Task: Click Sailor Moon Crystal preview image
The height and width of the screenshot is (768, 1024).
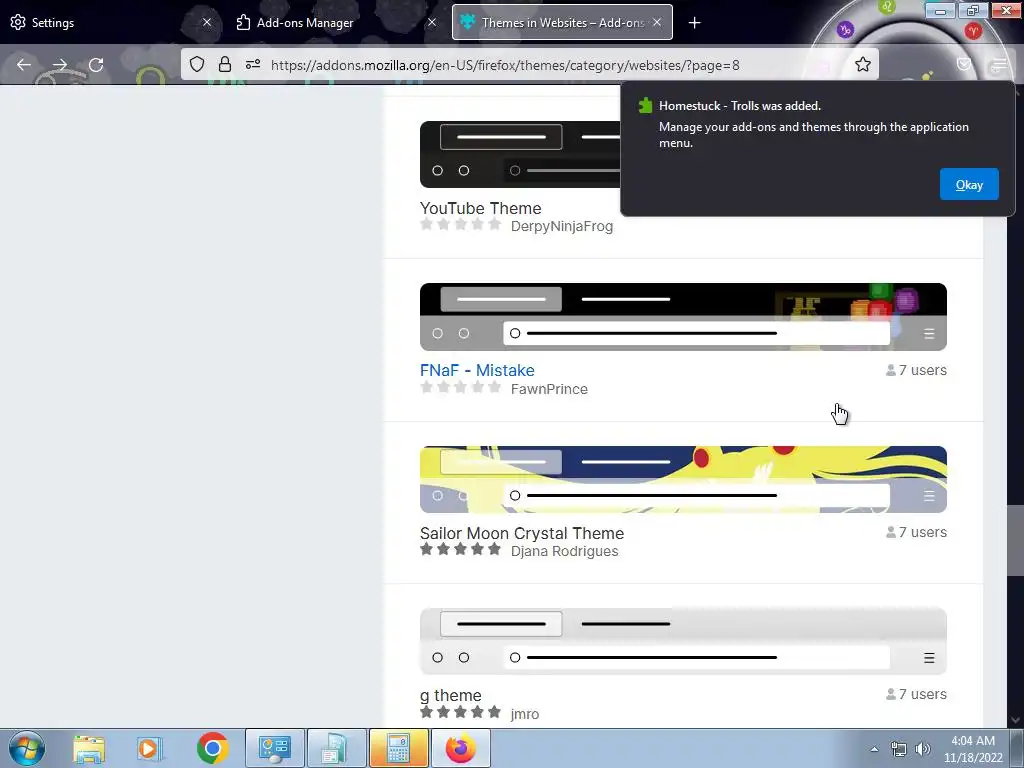Action: point(683,479)
